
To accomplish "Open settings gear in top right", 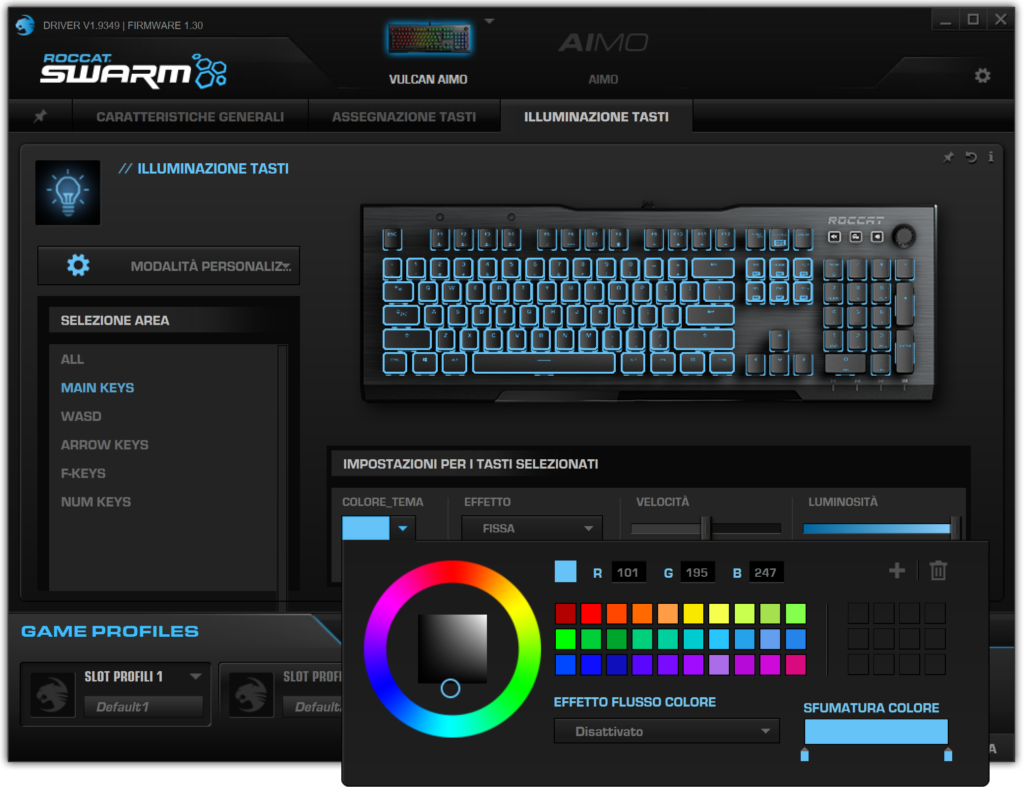I will coord(982,76).
